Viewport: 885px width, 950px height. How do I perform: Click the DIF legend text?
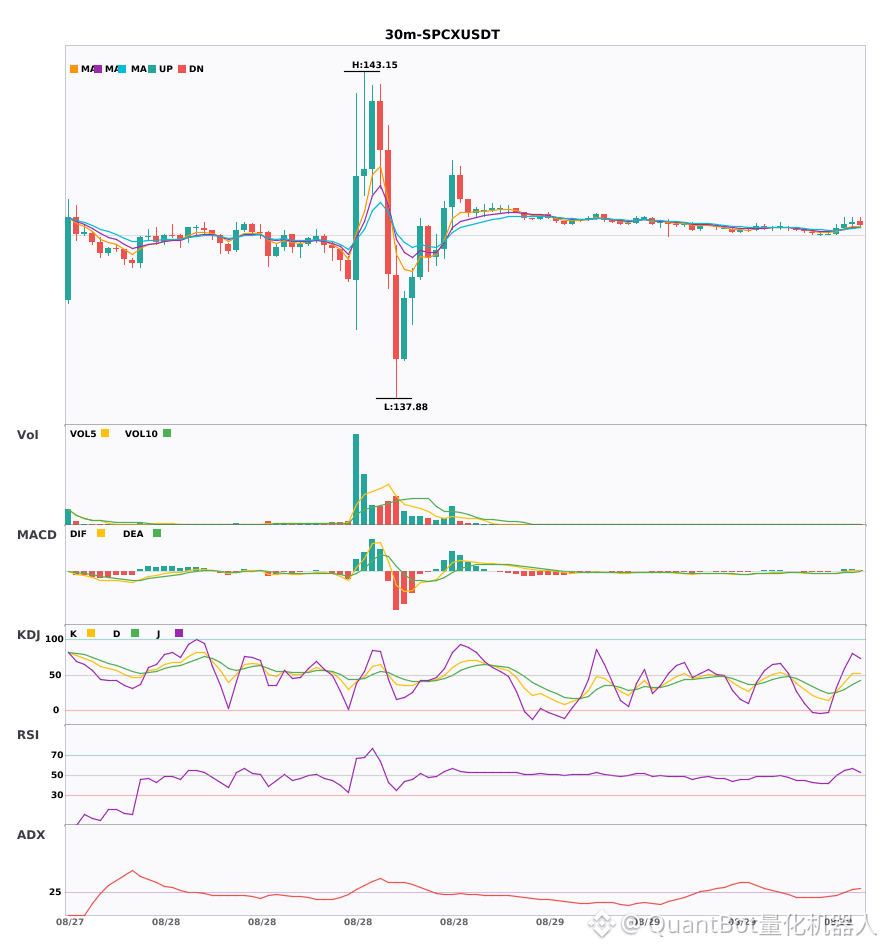[x=78, y=534]
